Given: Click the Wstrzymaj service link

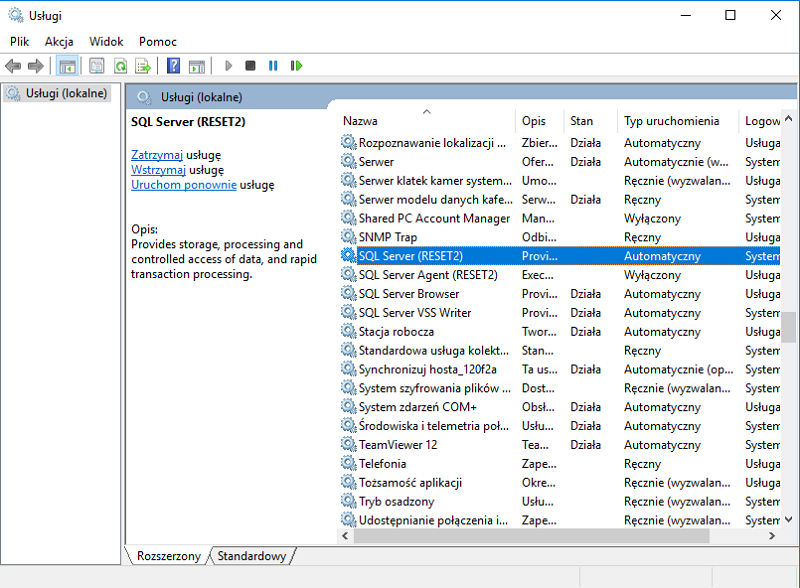Looking at the screenshot, I should click(x=158, y=169).
